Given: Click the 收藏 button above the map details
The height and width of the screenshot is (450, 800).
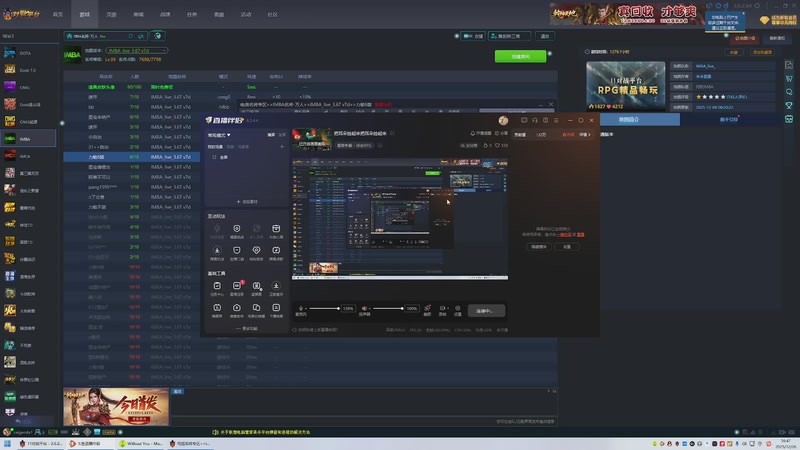Looking at the screenshot, I should click(x=734, y=52).
